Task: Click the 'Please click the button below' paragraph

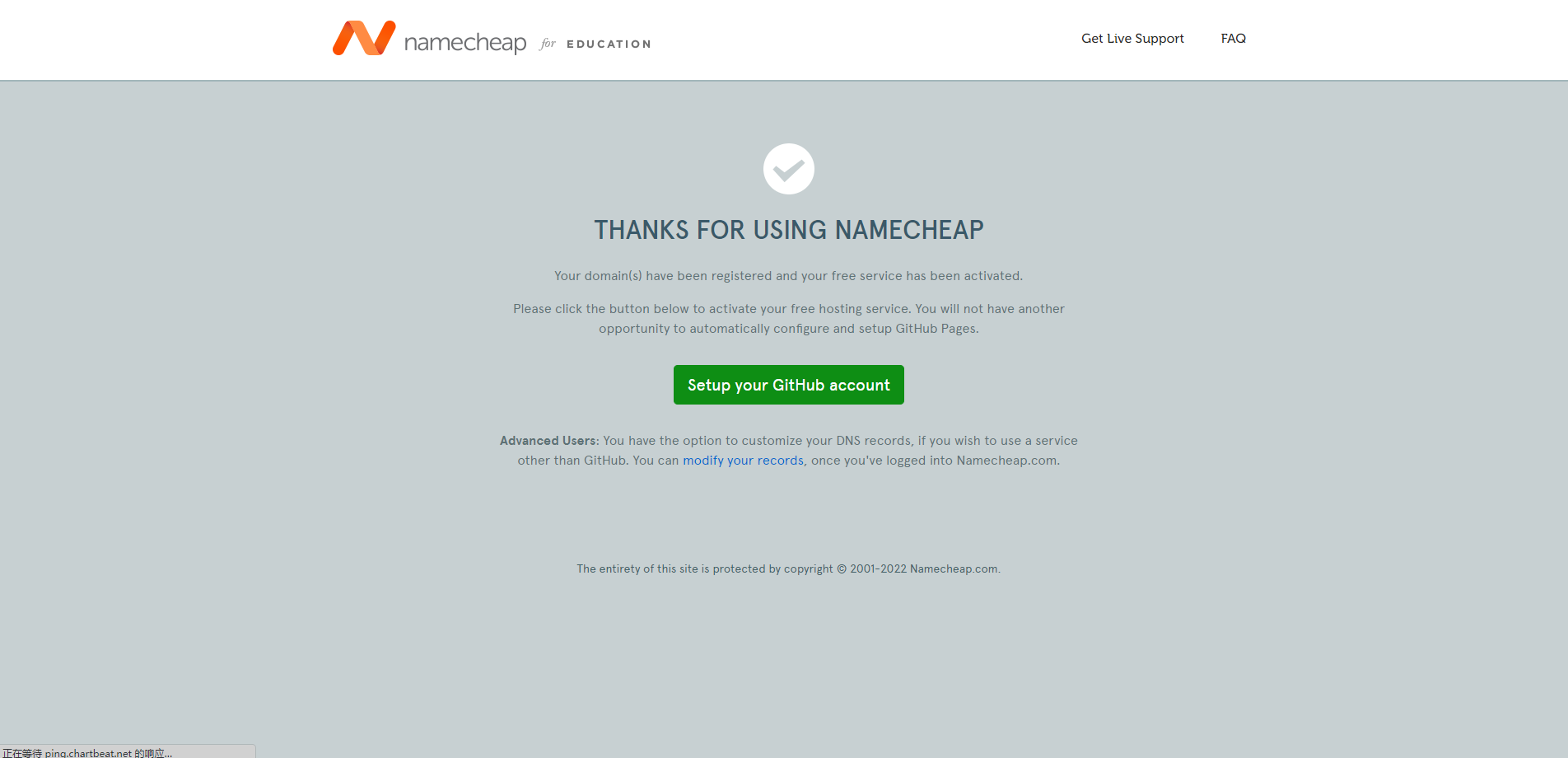Action: click(789, 319)
